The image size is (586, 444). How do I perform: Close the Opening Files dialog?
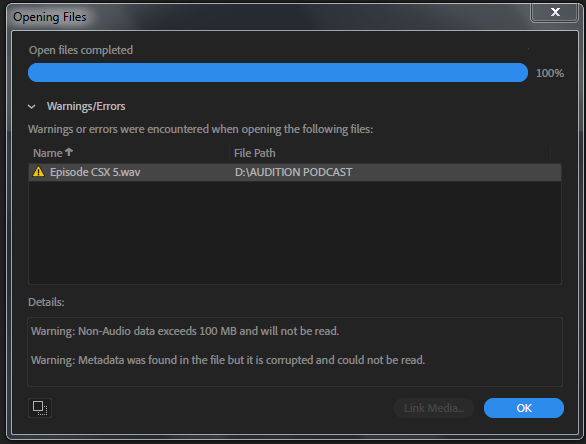click(555, 12)
